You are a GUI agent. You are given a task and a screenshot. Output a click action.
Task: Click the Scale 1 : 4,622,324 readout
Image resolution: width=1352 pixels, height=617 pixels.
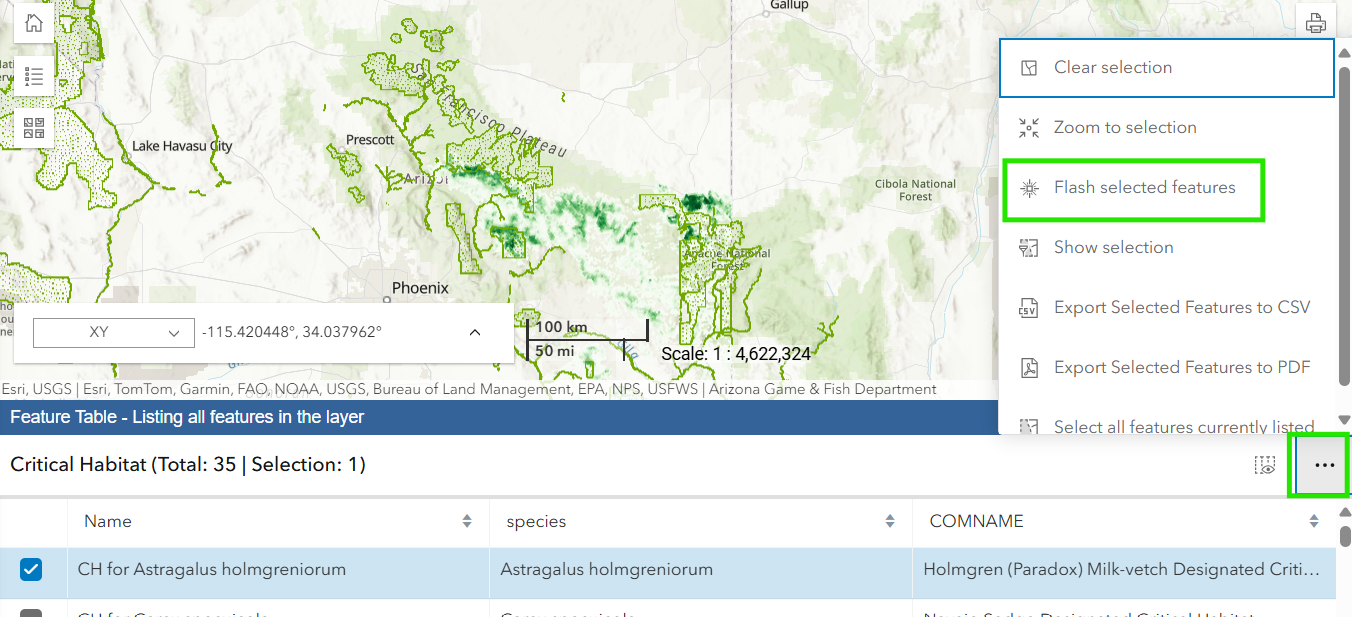coord(736,354)
